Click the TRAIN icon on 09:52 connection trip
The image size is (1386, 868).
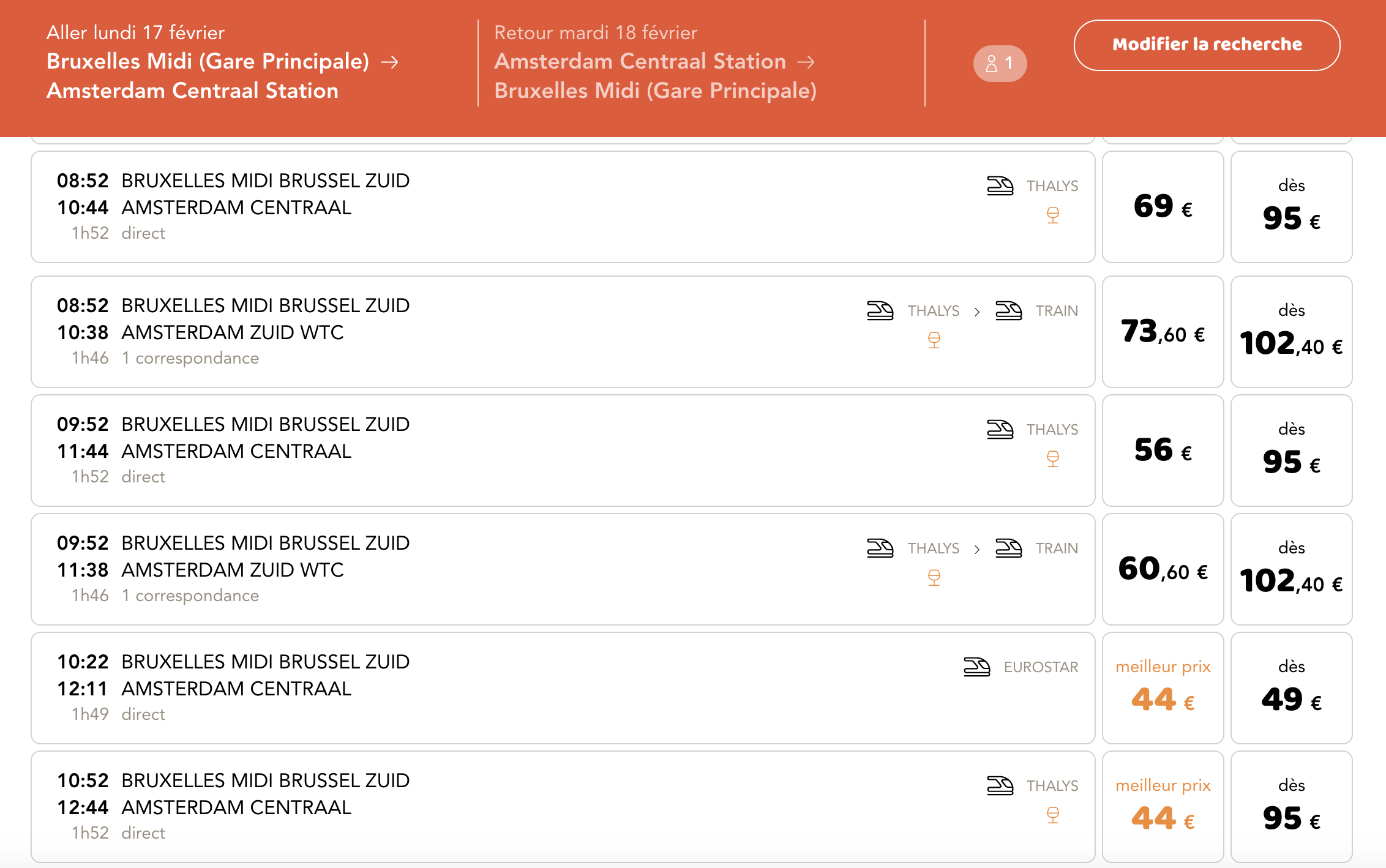[1008, 548]
